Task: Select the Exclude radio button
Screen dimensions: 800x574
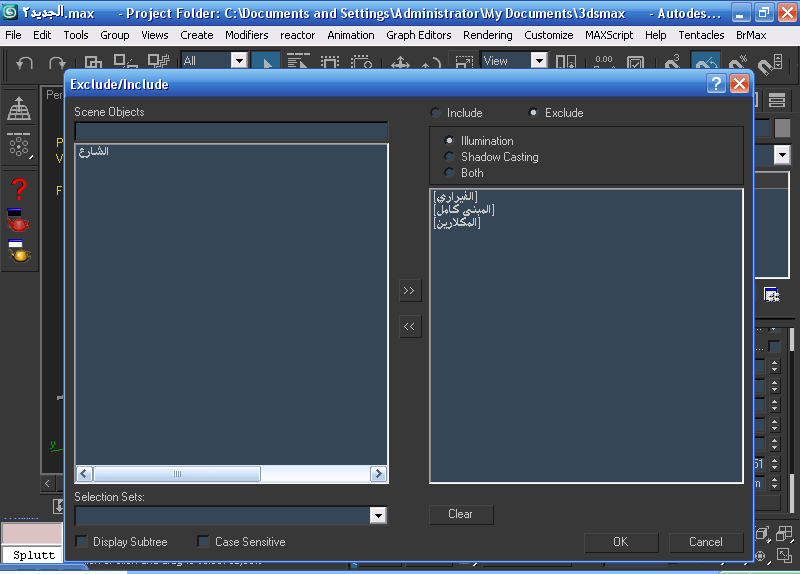Action: tap(533, 113)
